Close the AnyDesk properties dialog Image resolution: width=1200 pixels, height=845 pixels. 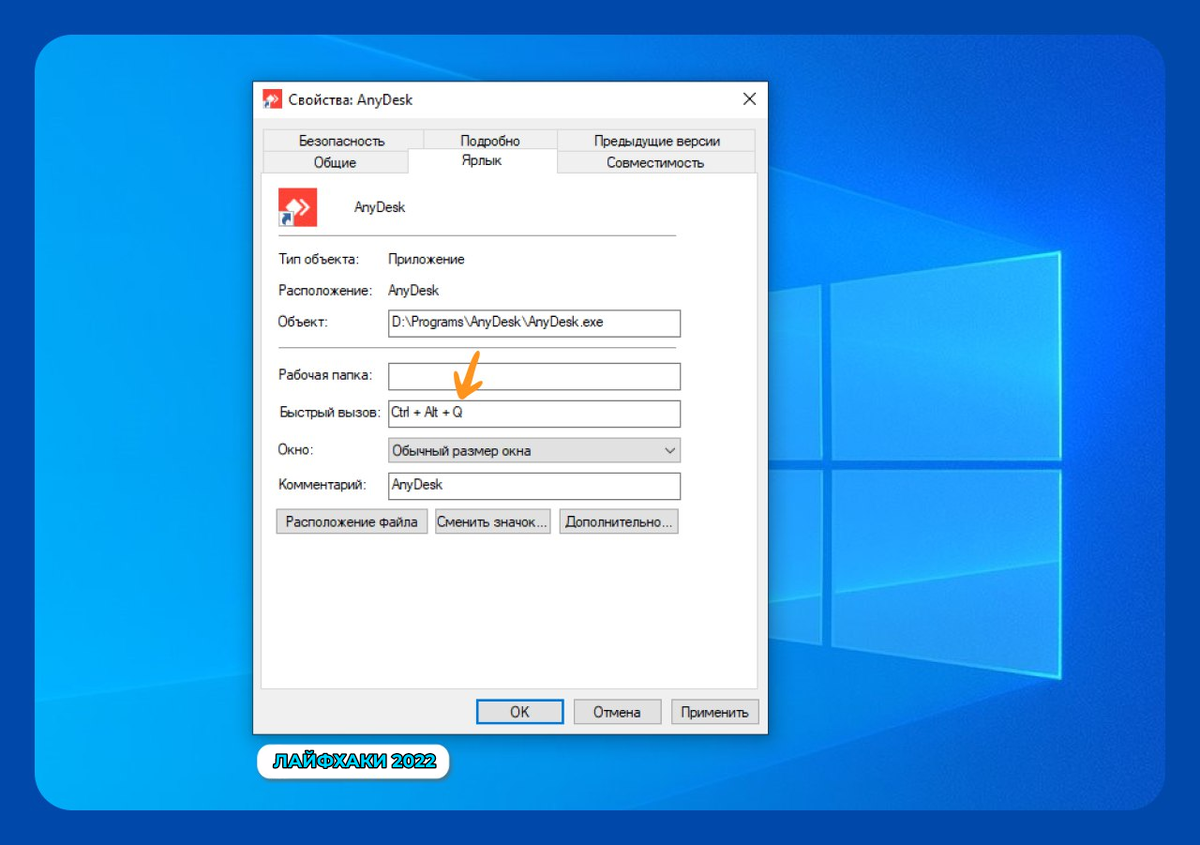[x=749, y=99]
